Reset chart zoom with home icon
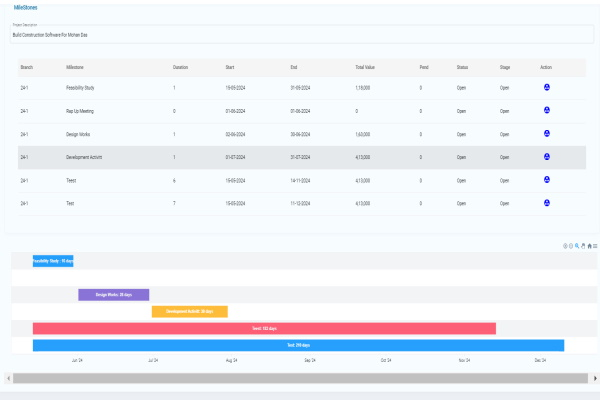The width and height of the screenshot is (600, 400). pyautogui.click(x=590, y=245)
